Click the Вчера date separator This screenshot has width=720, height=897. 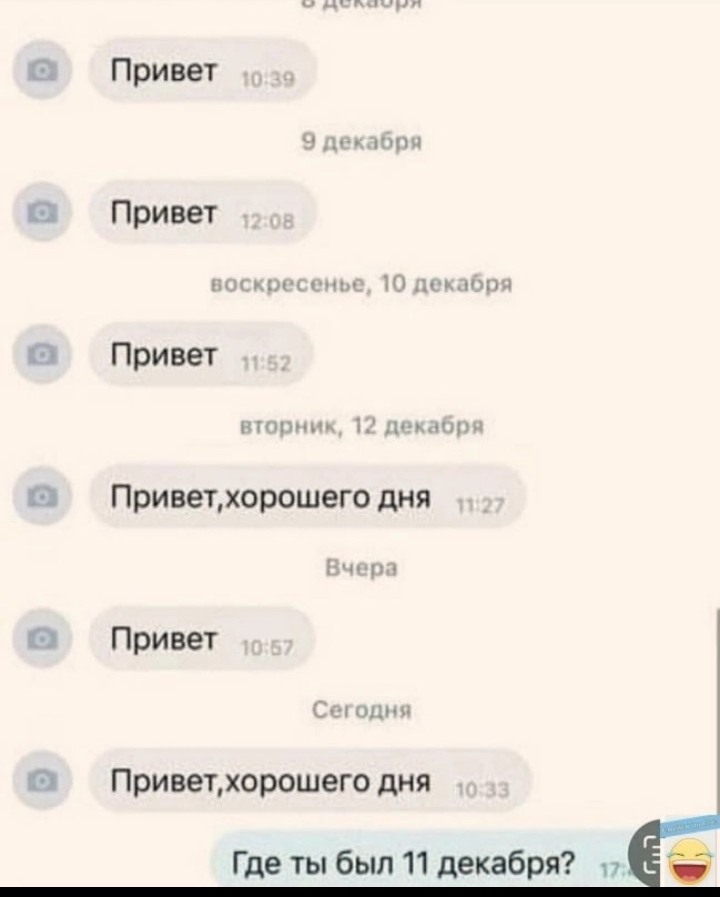point(361,568)
